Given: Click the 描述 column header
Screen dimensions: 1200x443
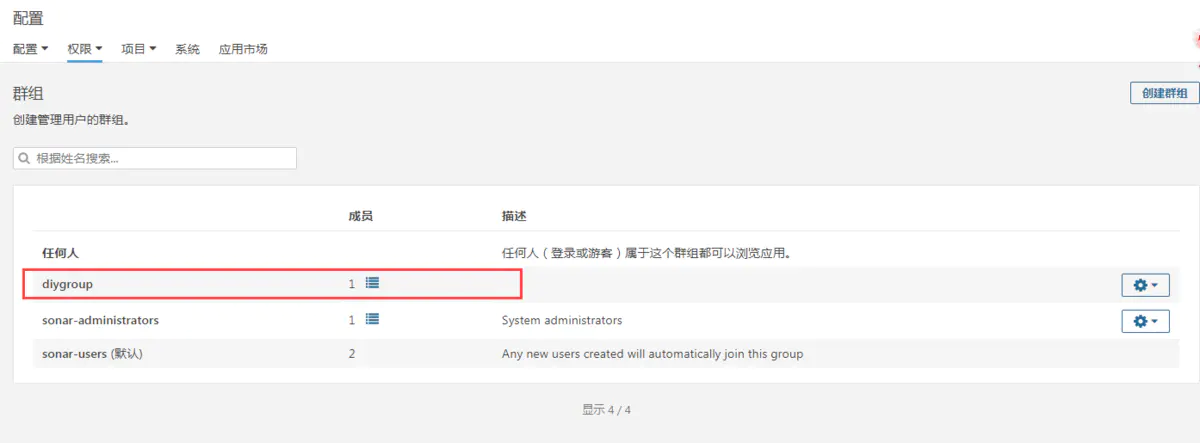Looking at the screenshot, I should (x=514, y=216).
